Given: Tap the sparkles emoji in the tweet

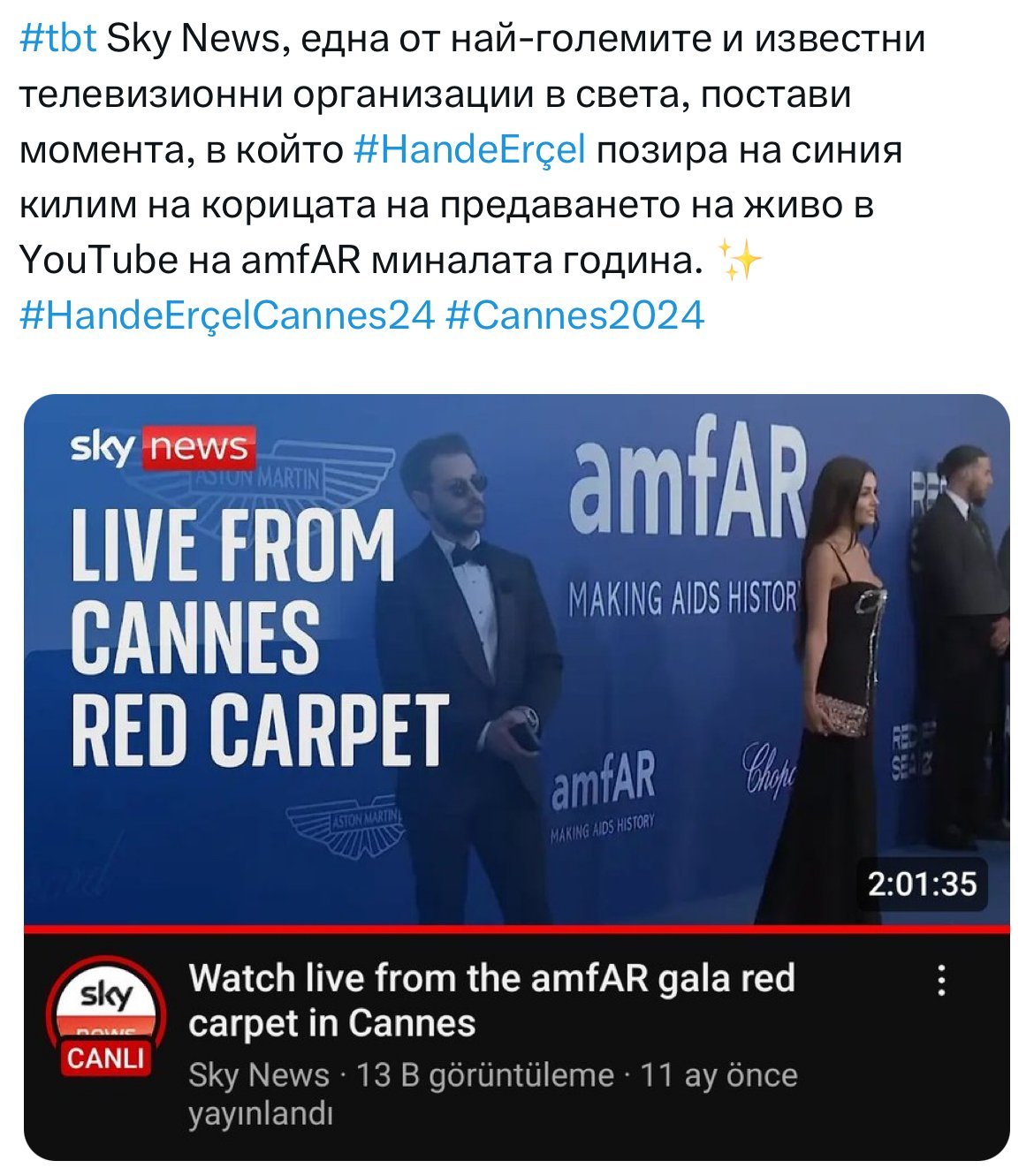Looking at the screenshot, I should point(741,262).
